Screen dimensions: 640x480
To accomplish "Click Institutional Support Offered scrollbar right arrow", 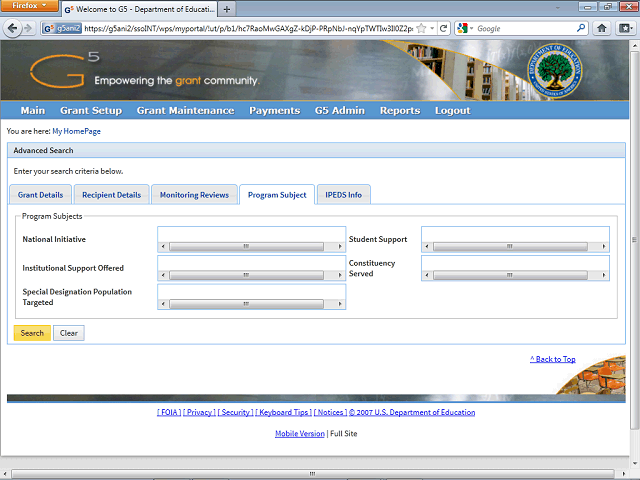I will pos(340,275).
